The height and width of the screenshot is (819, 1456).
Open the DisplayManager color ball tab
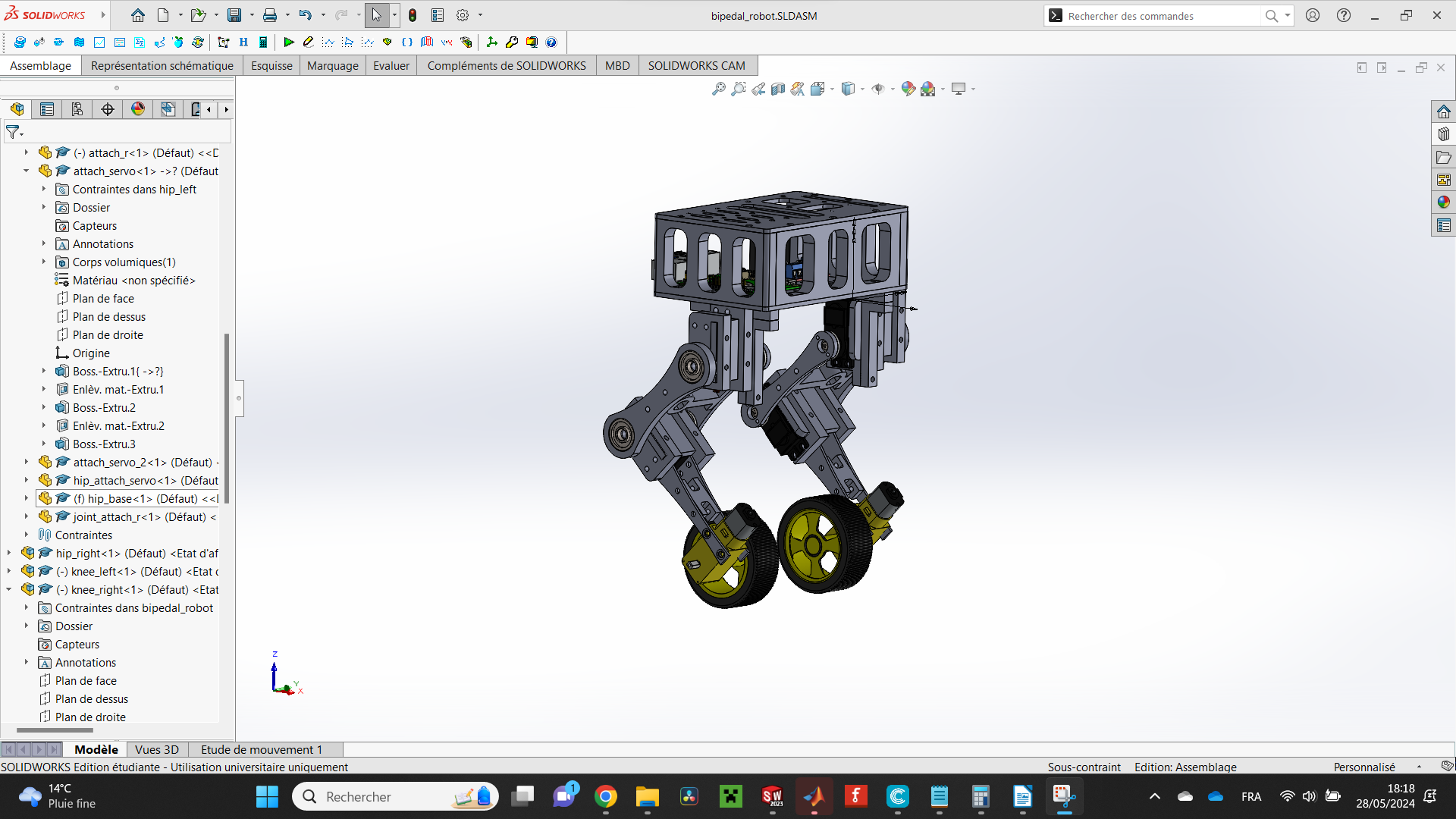[x=137, y=110]
